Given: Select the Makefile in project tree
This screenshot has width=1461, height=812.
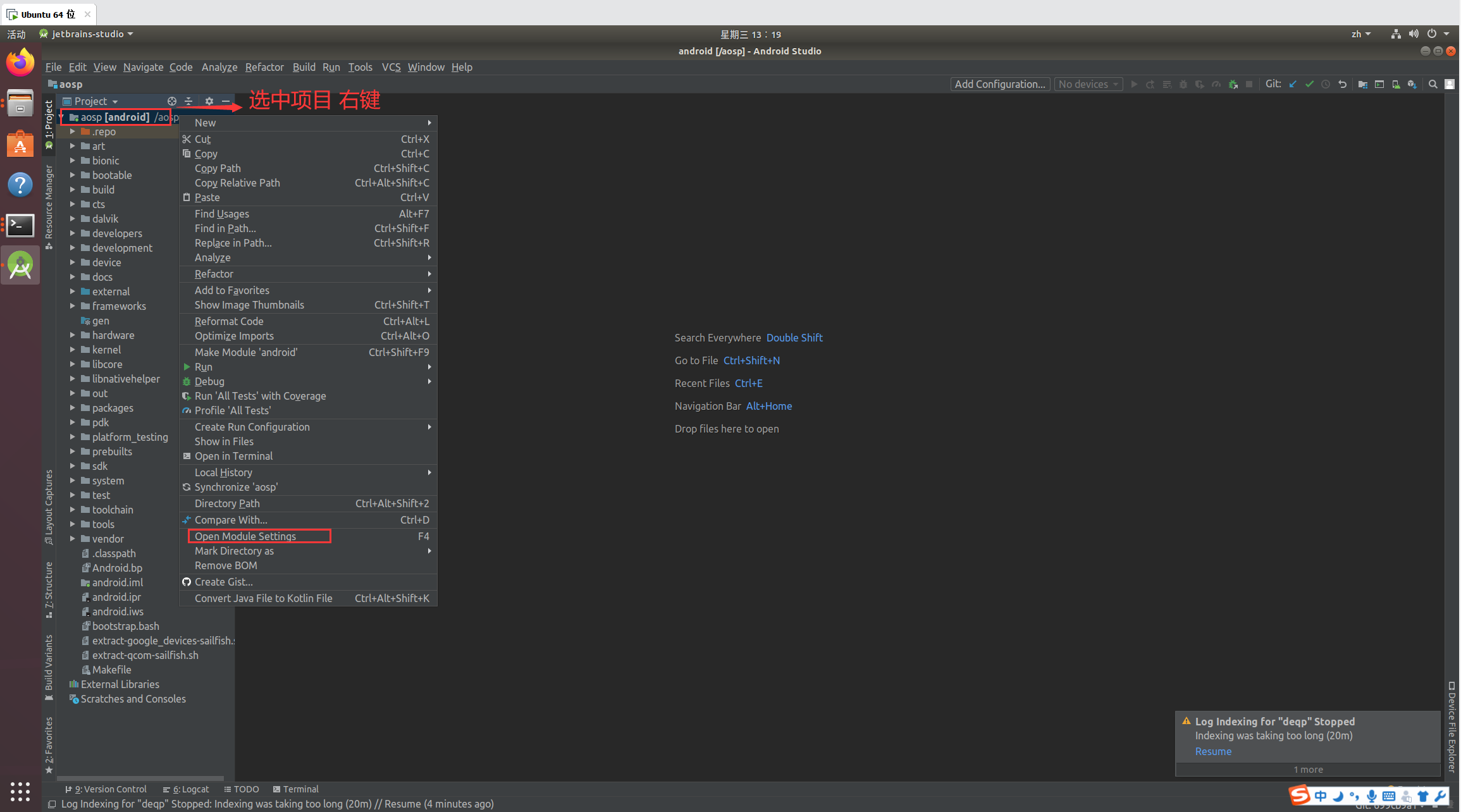Looking at the screenshot, I should [106, 670].
